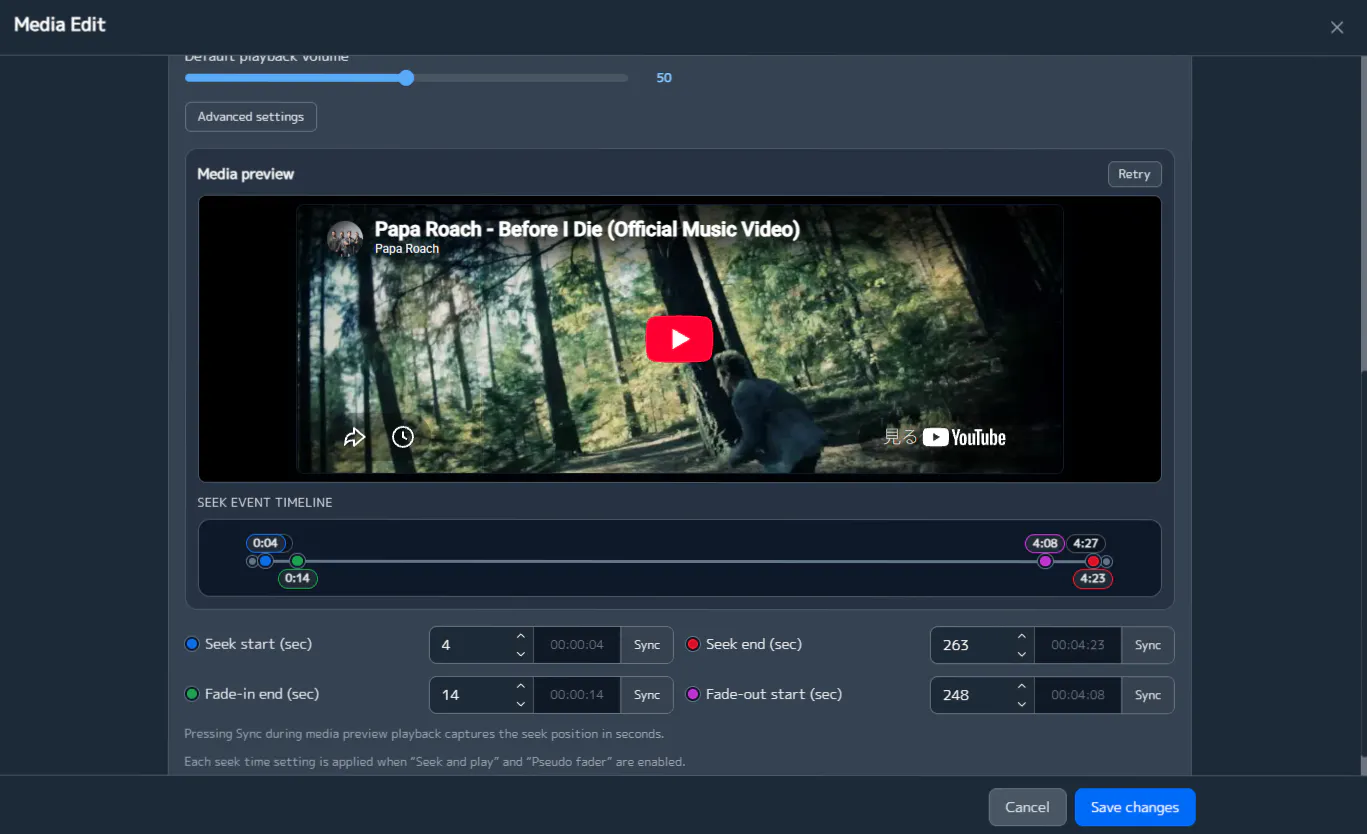Click the 00:00:14 time field

[577, 695]
